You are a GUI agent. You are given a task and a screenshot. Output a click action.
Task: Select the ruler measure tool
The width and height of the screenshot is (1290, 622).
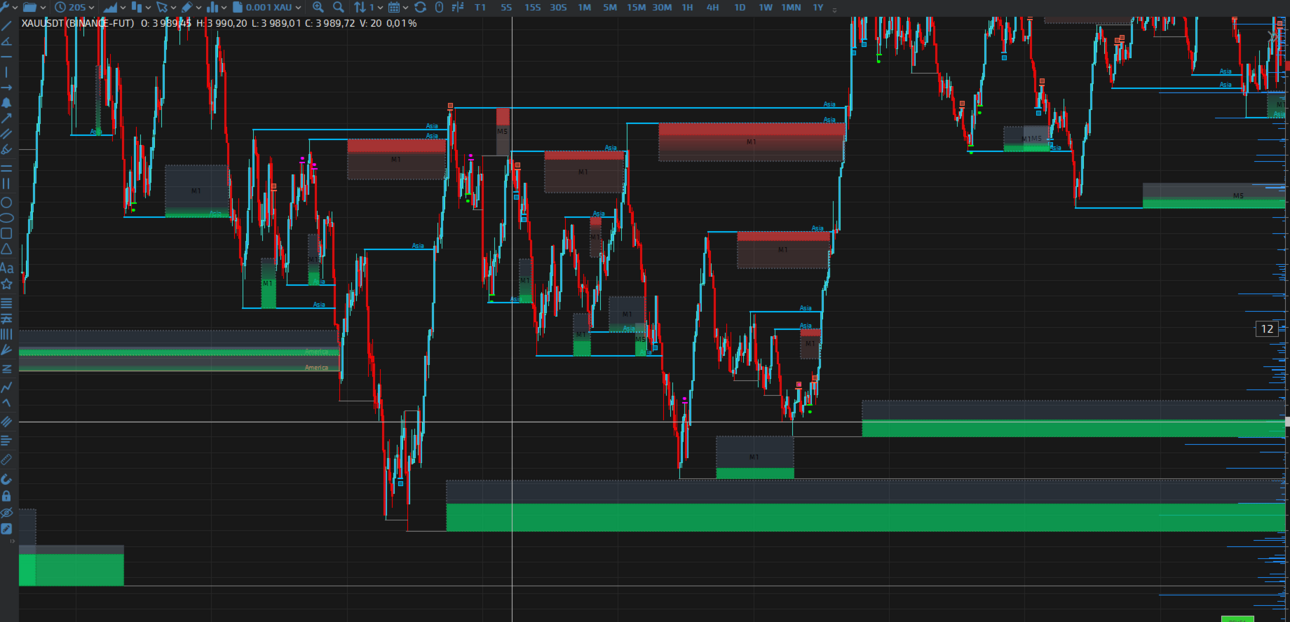click(x=6, y=460)
